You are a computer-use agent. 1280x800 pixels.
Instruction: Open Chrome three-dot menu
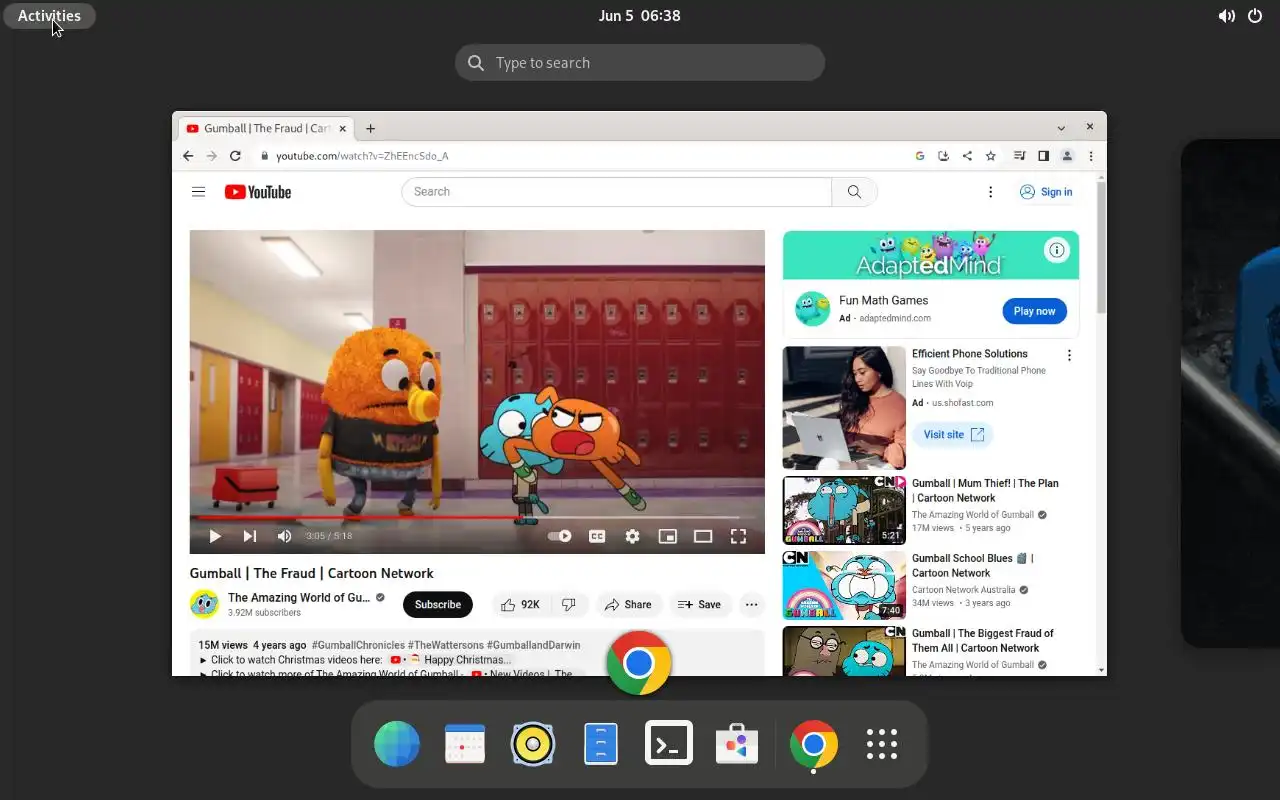click(1091, 156)
